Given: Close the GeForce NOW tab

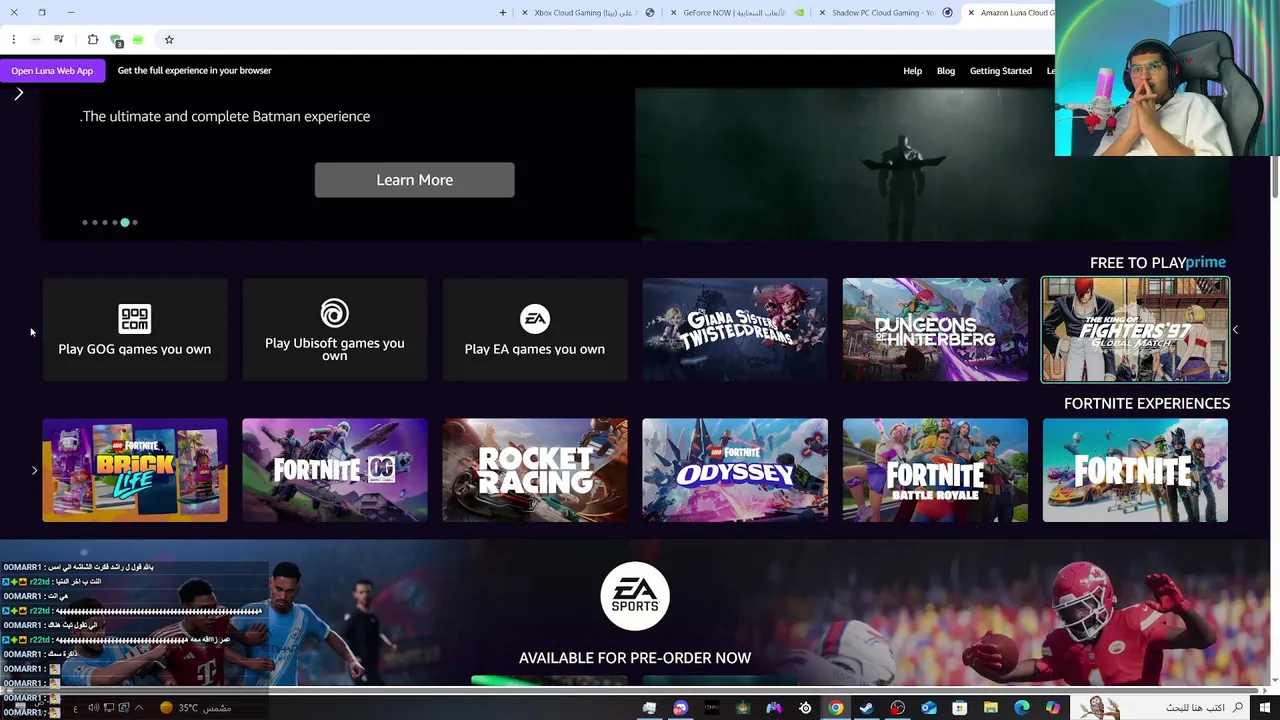Looking at the screenshot, I should click(673, 13).
